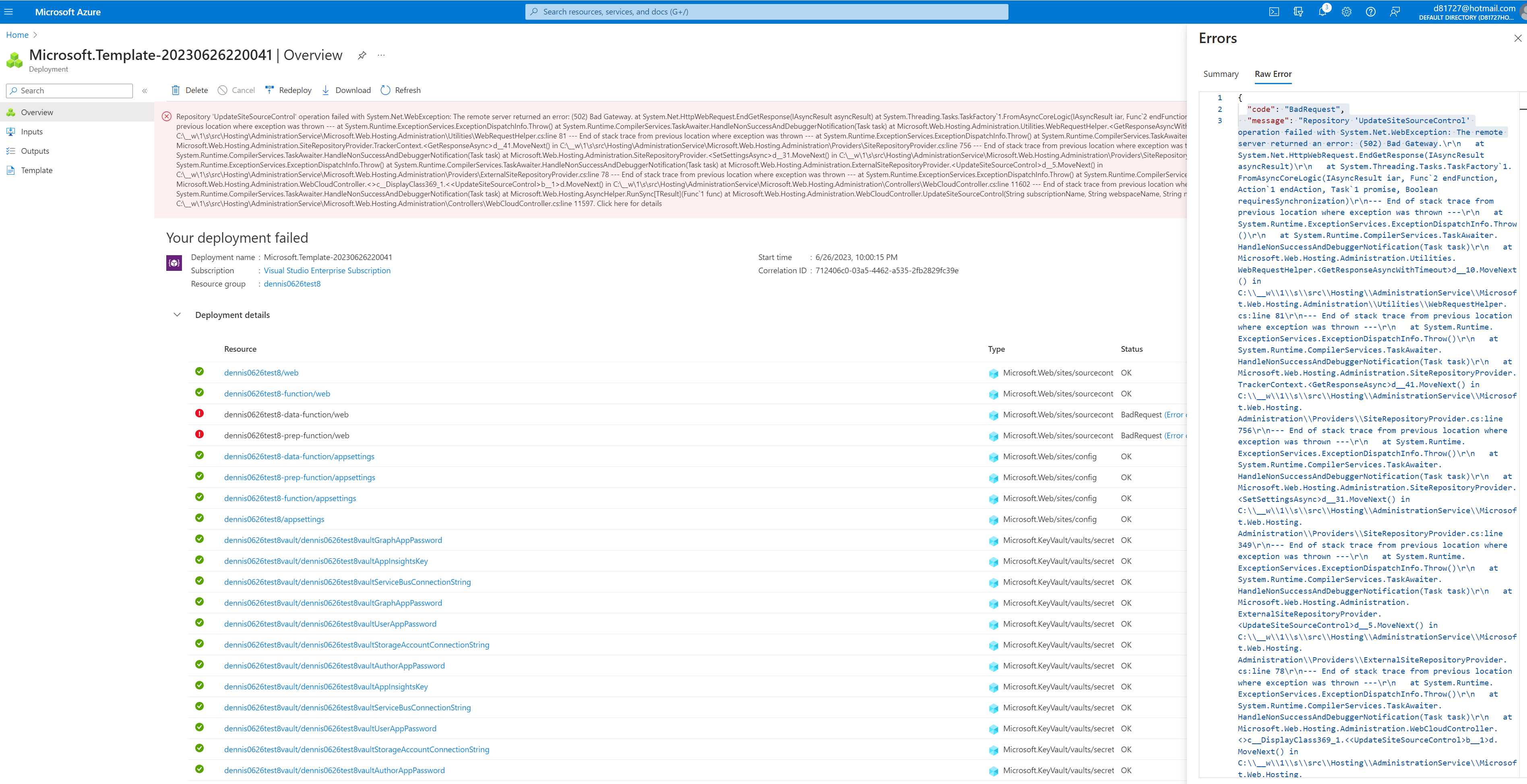Image resolution: width=1527 pixels, height=784 pixels.
Task: Select Inputs in the deployment sidebar
Action: [x=31, y=131]
